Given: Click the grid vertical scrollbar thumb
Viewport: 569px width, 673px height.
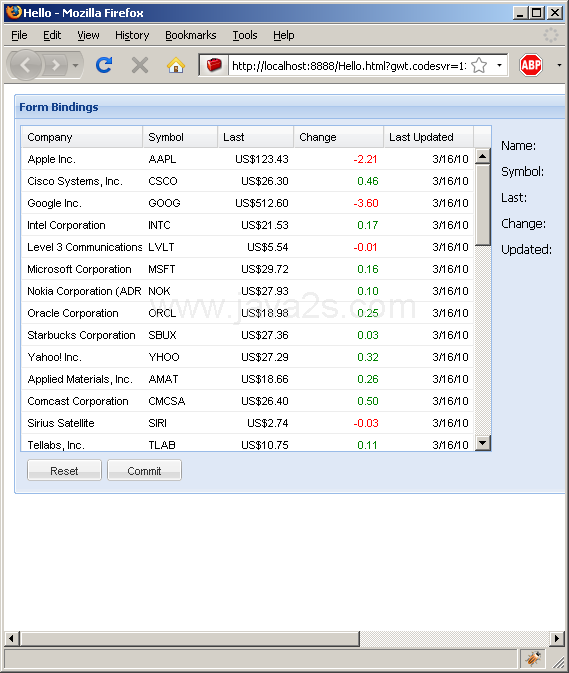Looking at the screenshot, I should (483, 204).
